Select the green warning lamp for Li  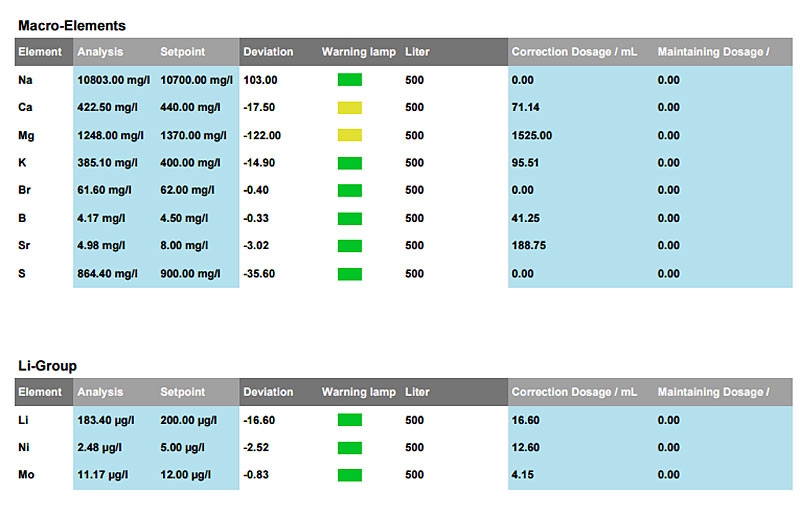click(x=349, y=420)
